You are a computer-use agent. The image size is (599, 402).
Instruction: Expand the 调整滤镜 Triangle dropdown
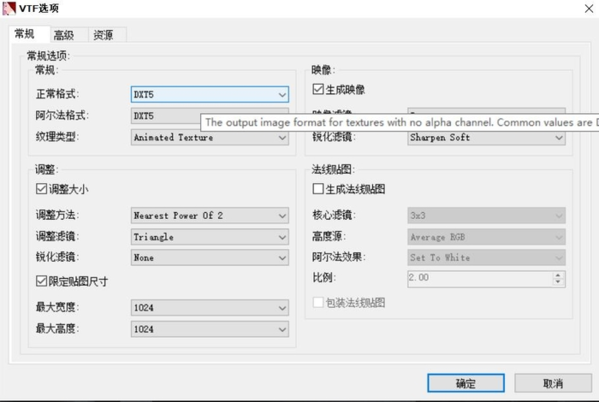[x=210, y=237]
